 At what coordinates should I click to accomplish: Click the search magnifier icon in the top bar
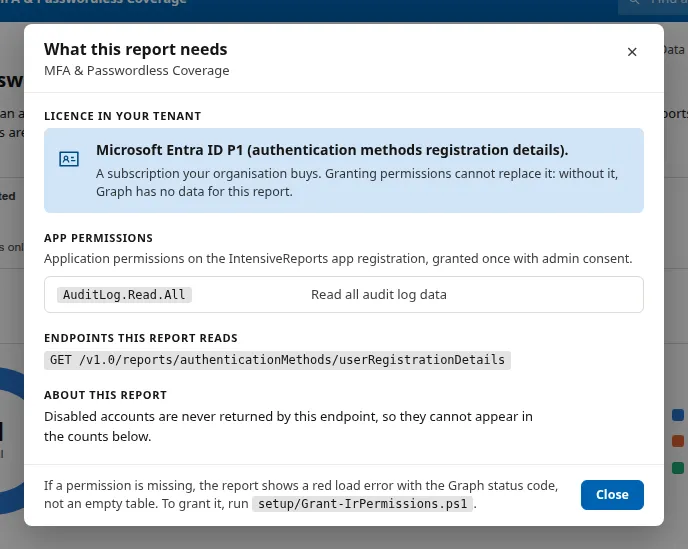pos(634,2)
